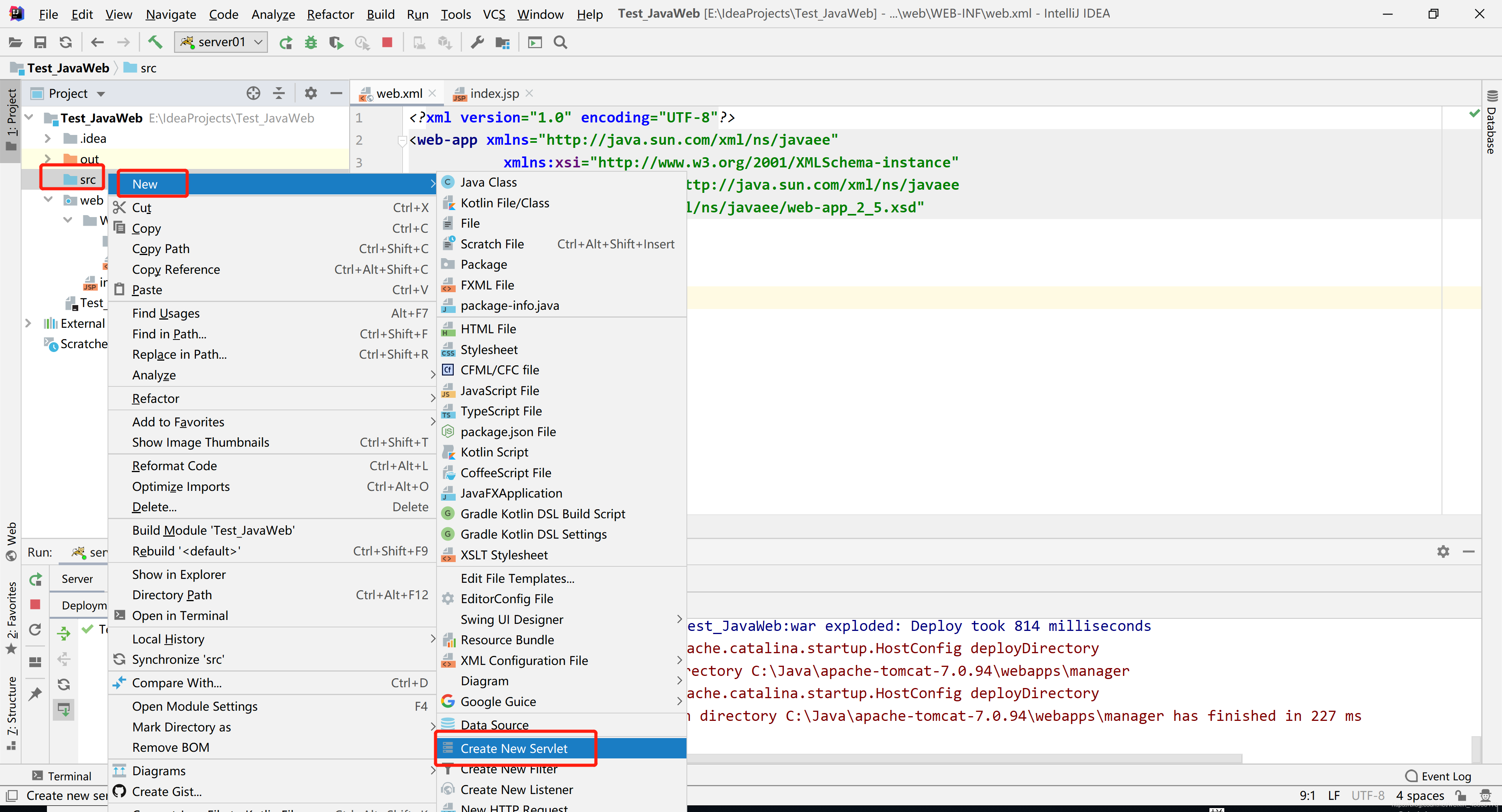Expand External Libraries node
This screenshot has height=812, width=1502.
[28, 323]
